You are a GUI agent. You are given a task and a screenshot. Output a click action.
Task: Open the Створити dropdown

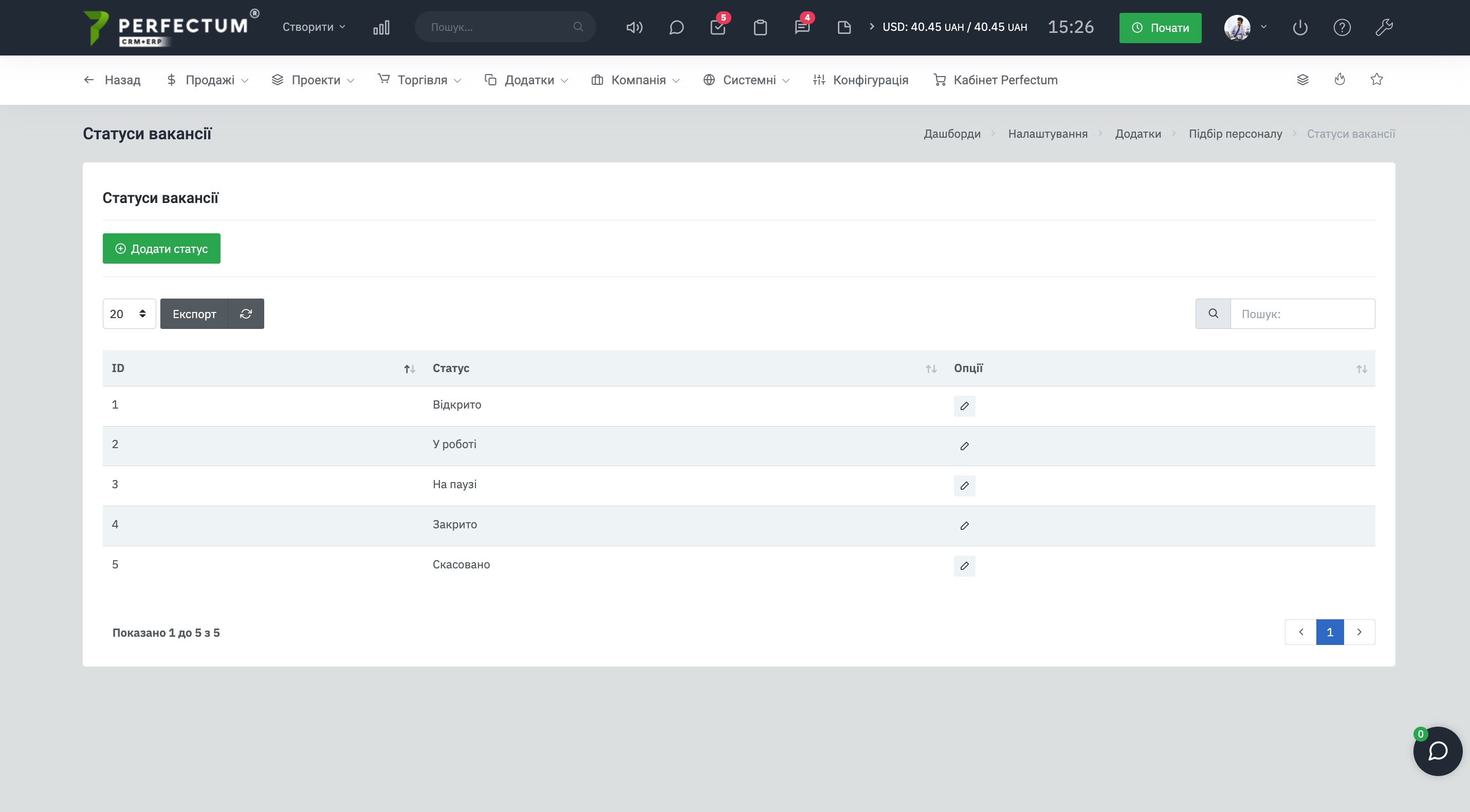pyautogui.click(x=314, y=27)
